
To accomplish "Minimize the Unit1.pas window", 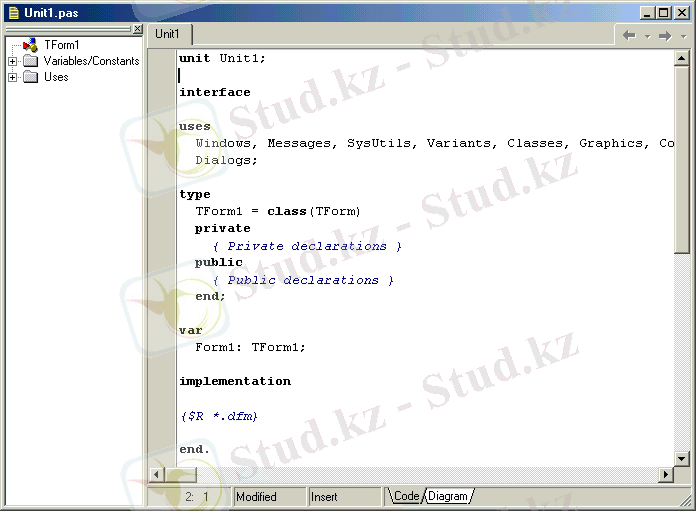I will point(647,13).
